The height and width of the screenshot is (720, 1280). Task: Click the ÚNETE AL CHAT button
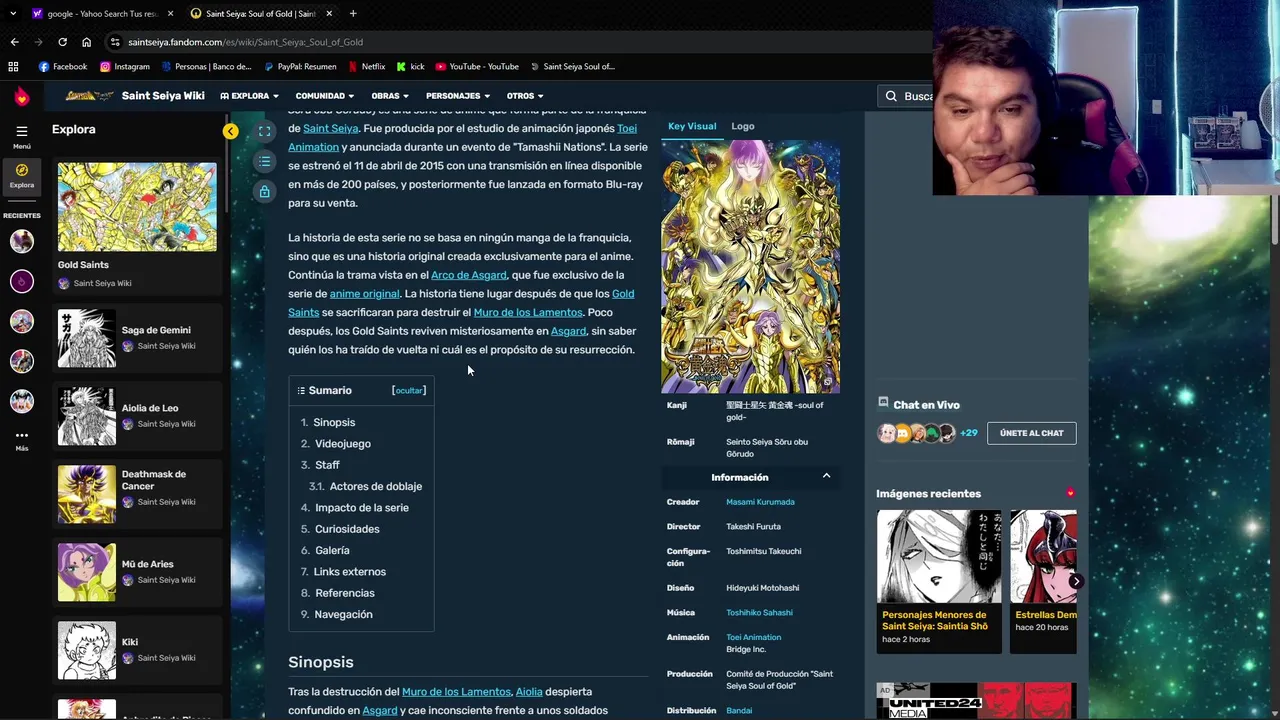(1032, 433)
